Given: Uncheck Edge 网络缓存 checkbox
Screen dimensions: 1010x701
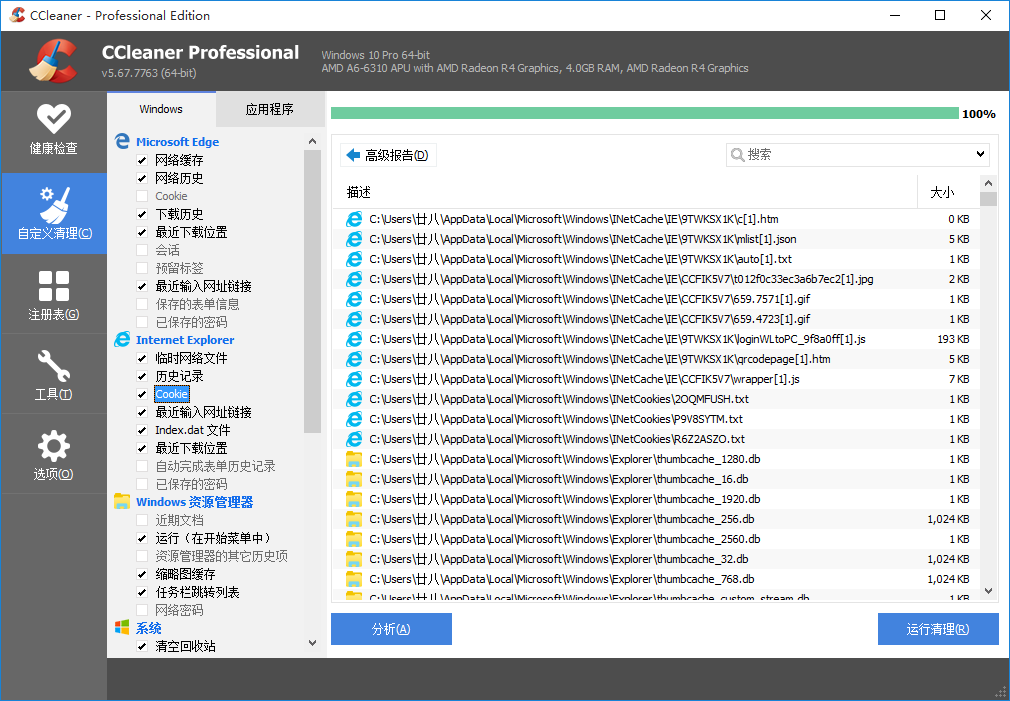Looking at the screenshot, I should (142, 160).
